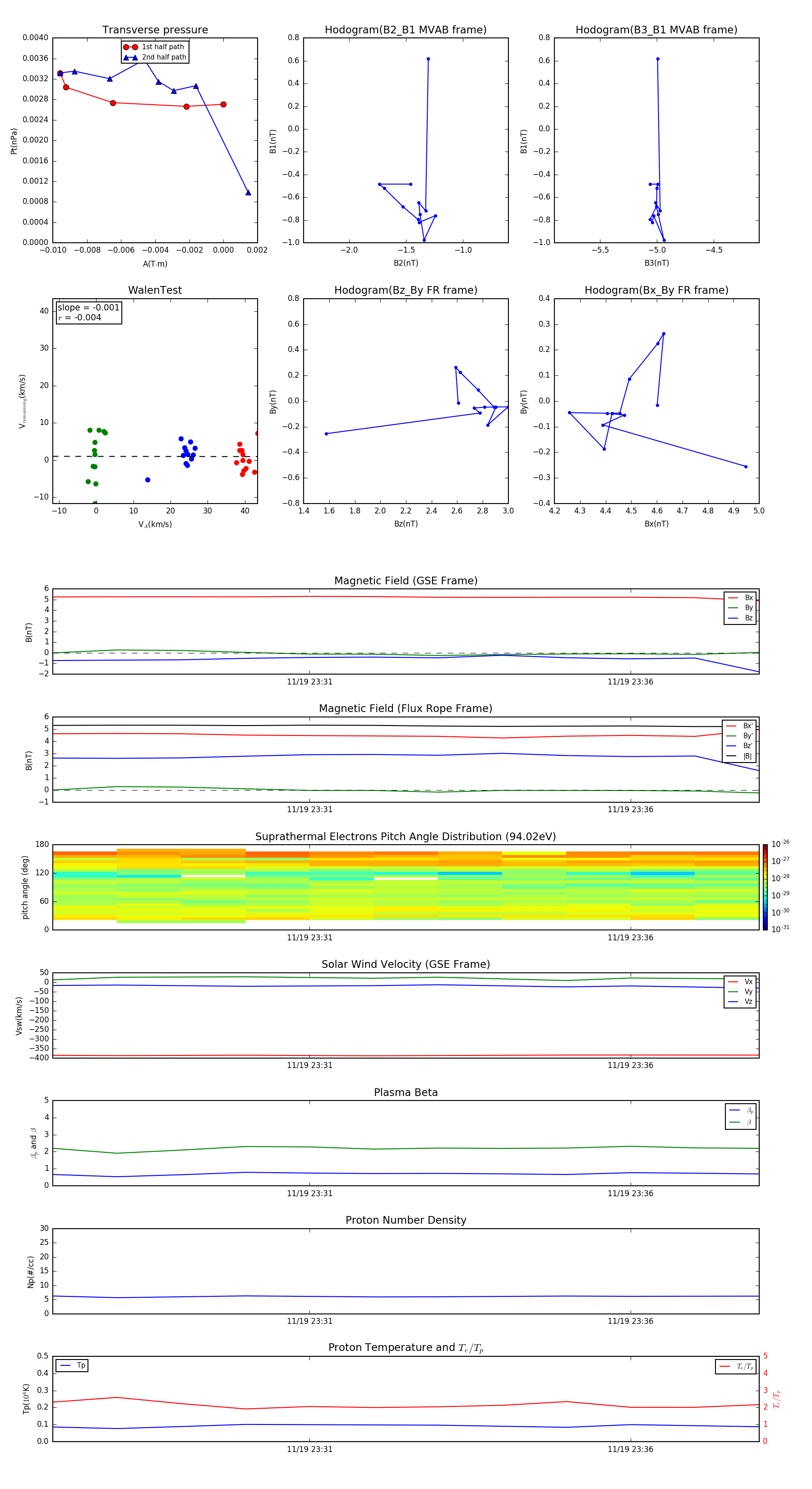
Task: Click the 10^-26 colorbar label
Action: tap(780, 844)
